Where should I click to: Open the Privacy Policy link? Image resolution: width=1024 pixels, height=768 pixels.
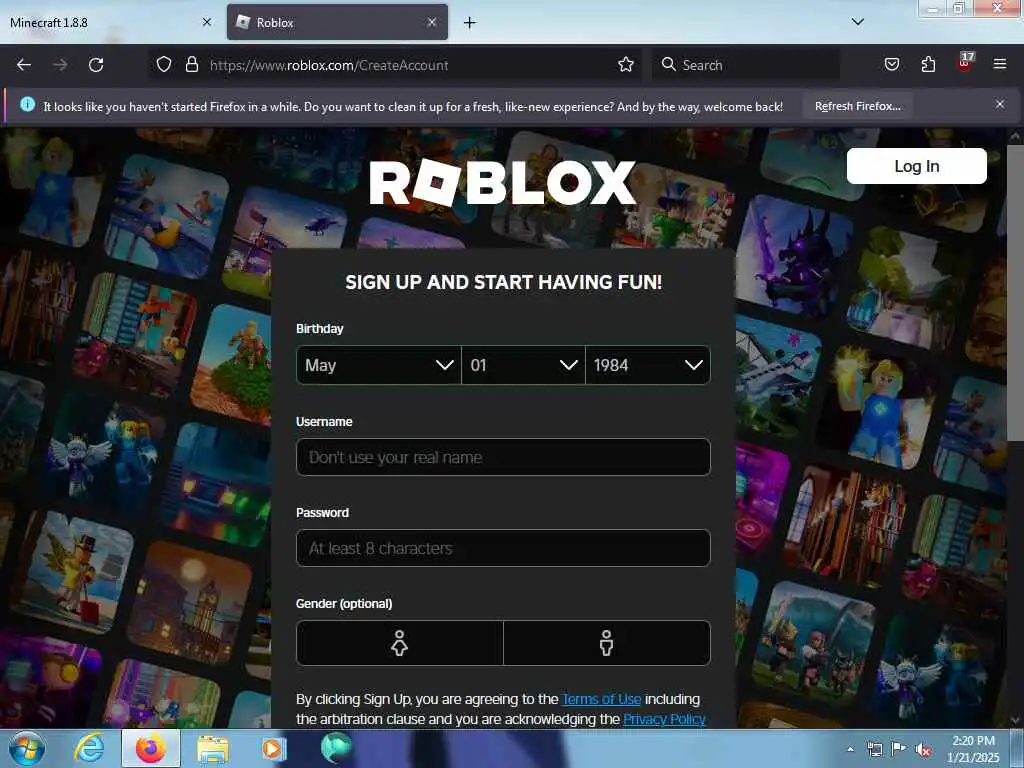(x=664, y=719)
